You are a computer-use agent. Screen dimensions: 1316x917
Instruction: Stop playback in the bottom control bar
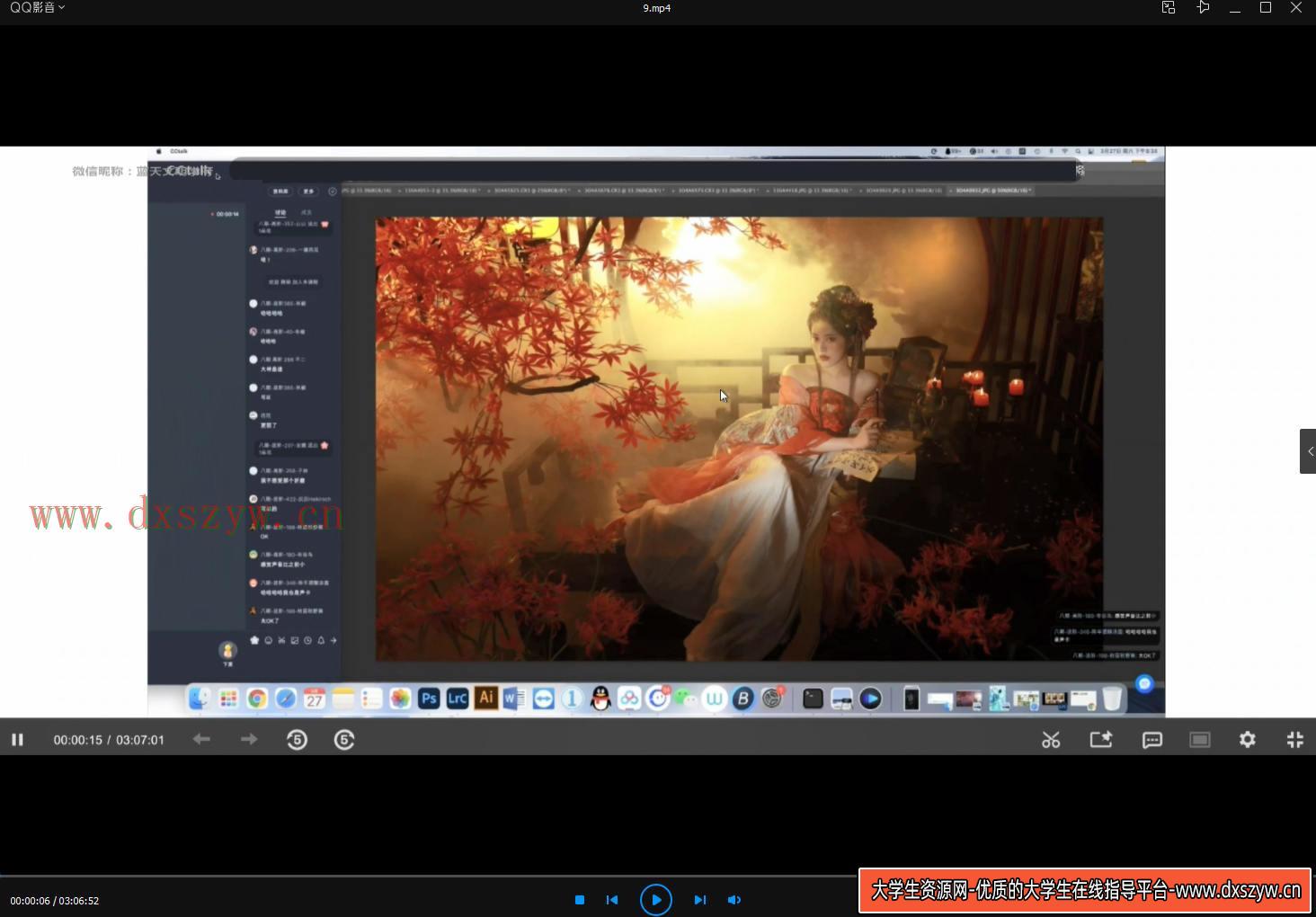(580, 900)
